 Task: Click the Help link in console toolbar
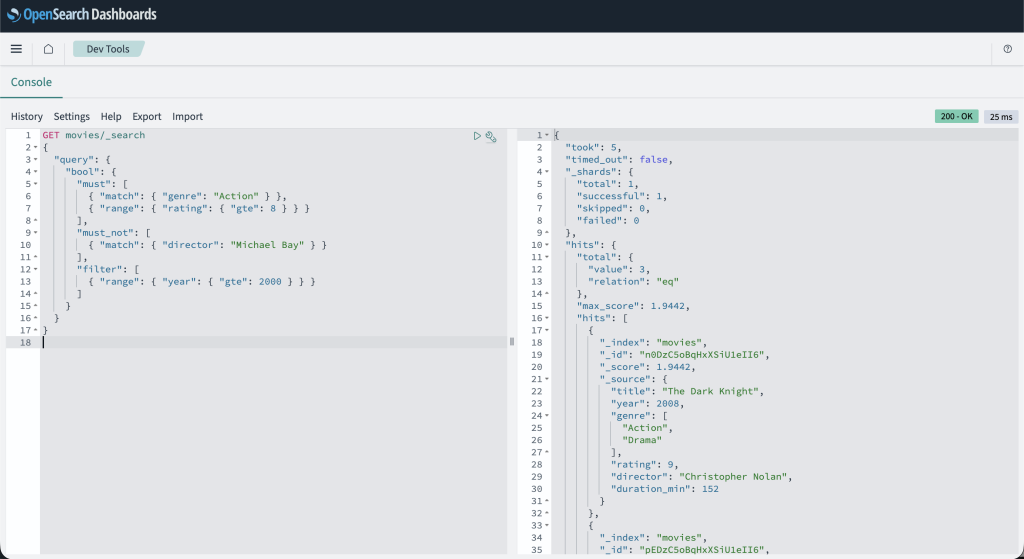pos(111,117)
